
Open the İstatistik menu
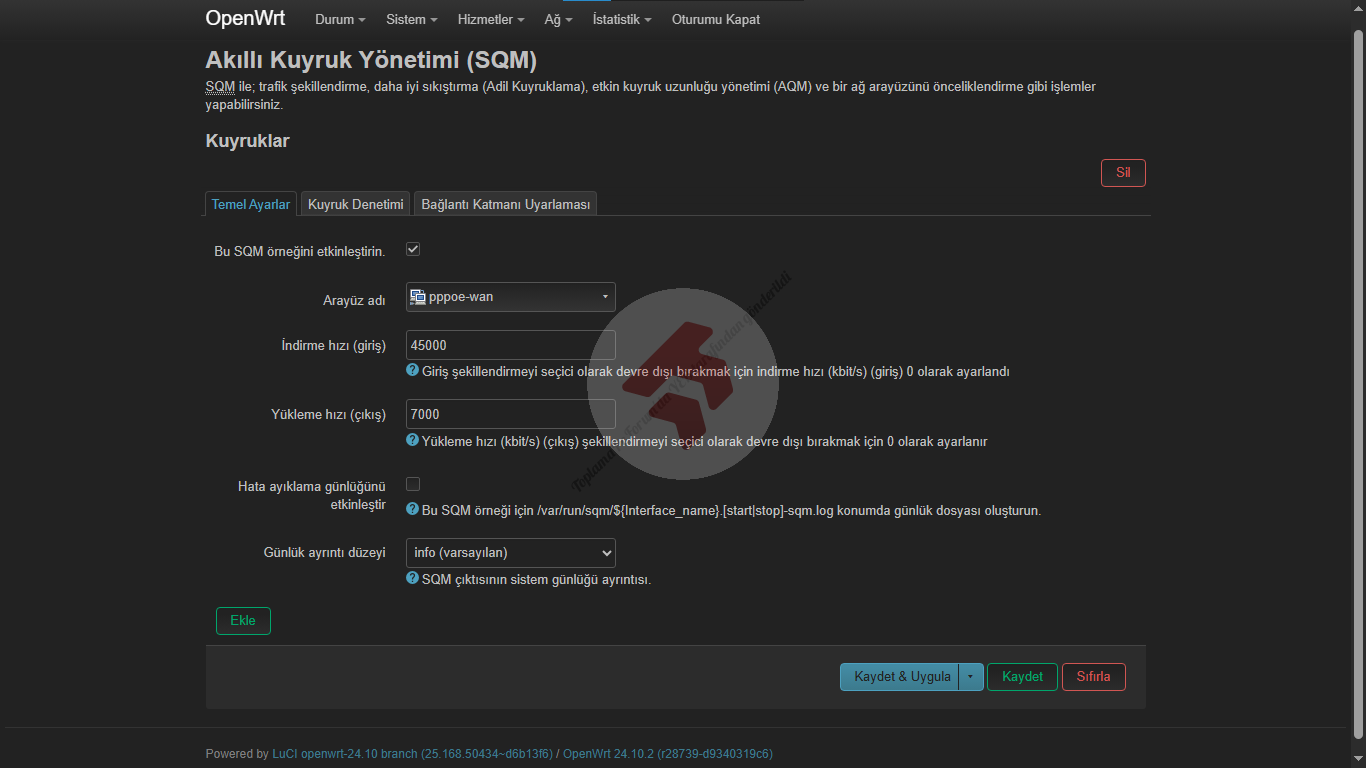622,19
